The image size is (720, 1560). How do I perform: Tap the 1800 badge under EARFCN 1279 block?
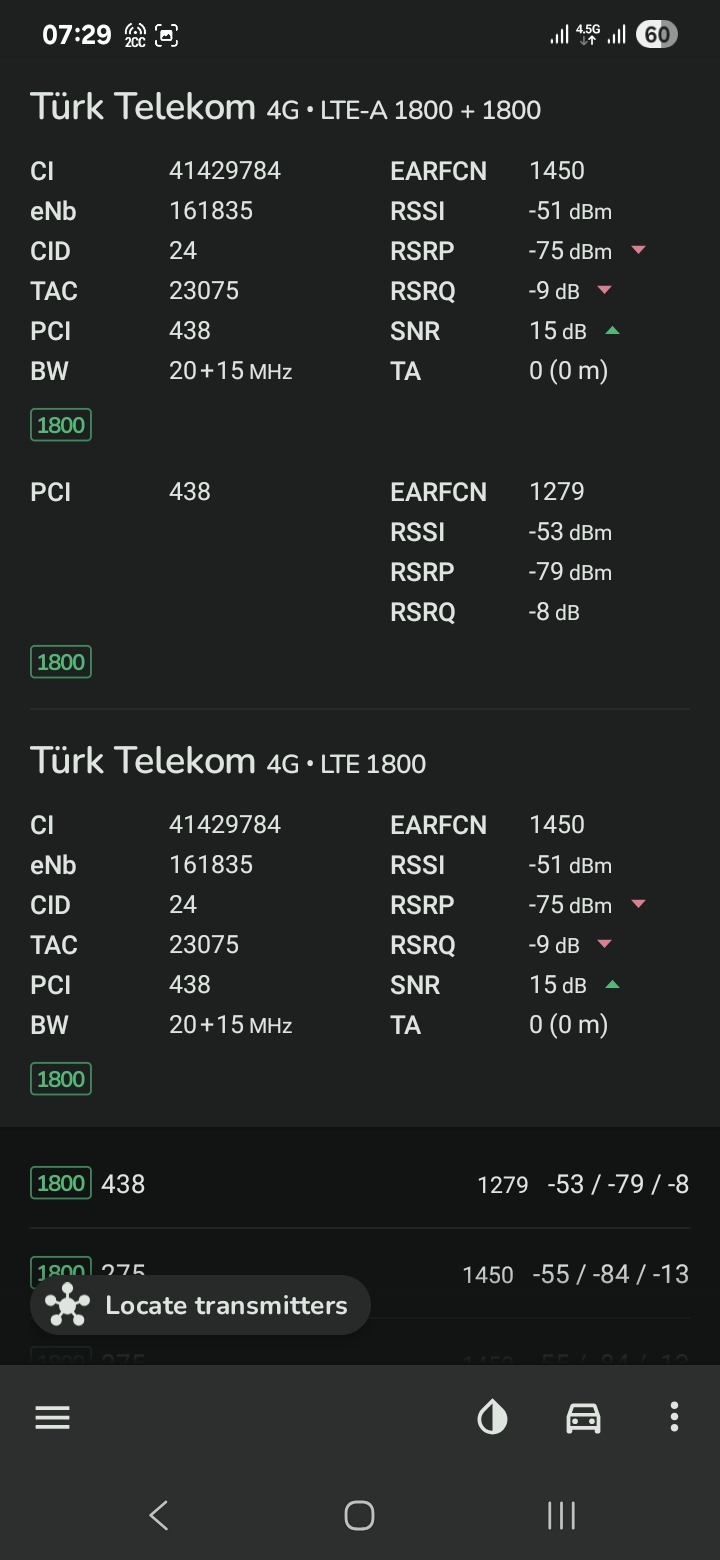(x=61, y=662)
